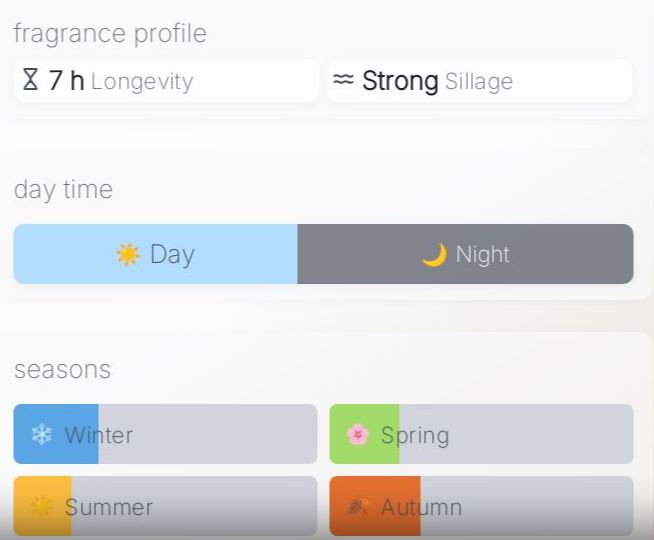Viewport: 654px width, 540px height.
Task: Switch to the Night time option
Action: (465, 254)
